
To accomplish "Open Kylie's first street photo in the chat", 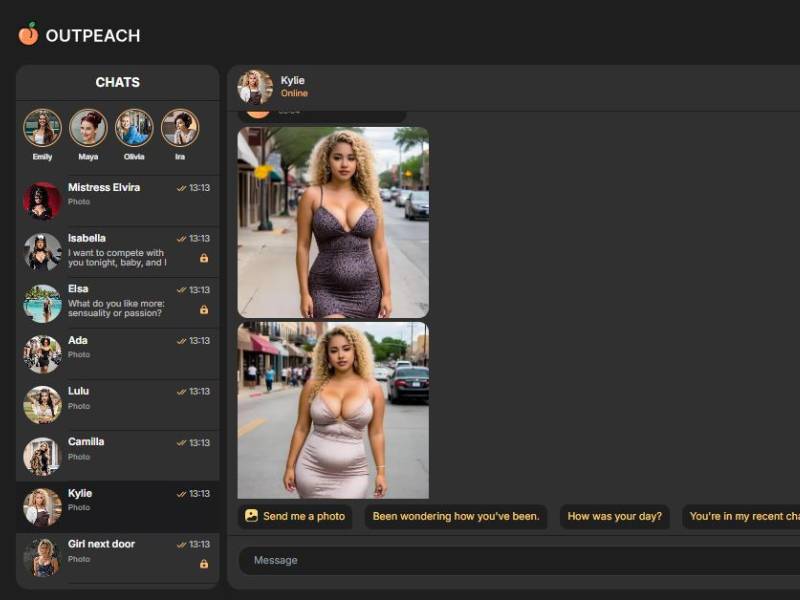I will tap(333, 220).
